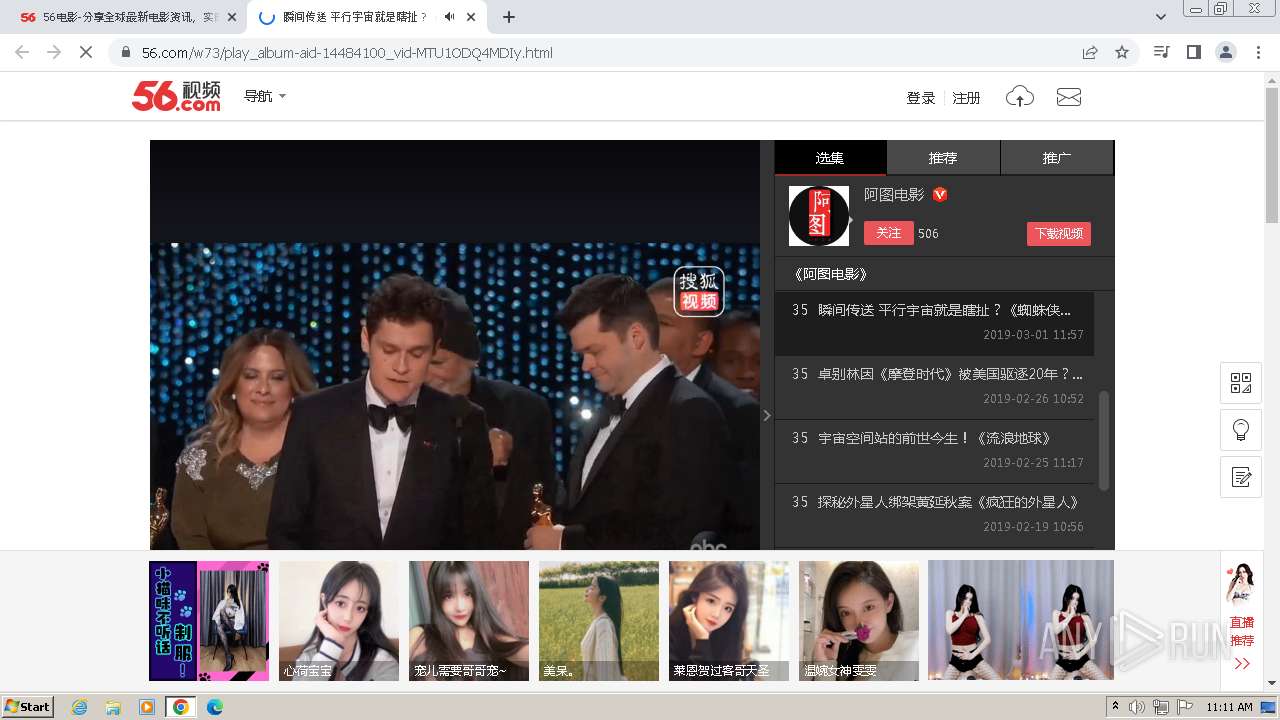Viewport: 1280px width, 720px height.
Task: Stop loading the page
Action: pos(86,52)
